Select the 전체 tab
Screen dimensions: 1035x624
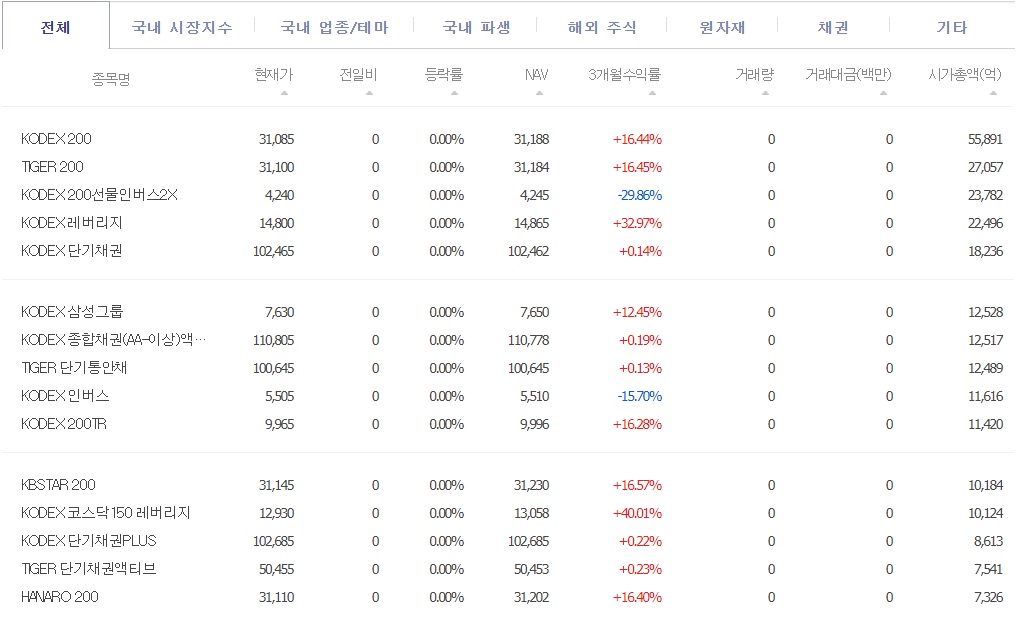55,27
